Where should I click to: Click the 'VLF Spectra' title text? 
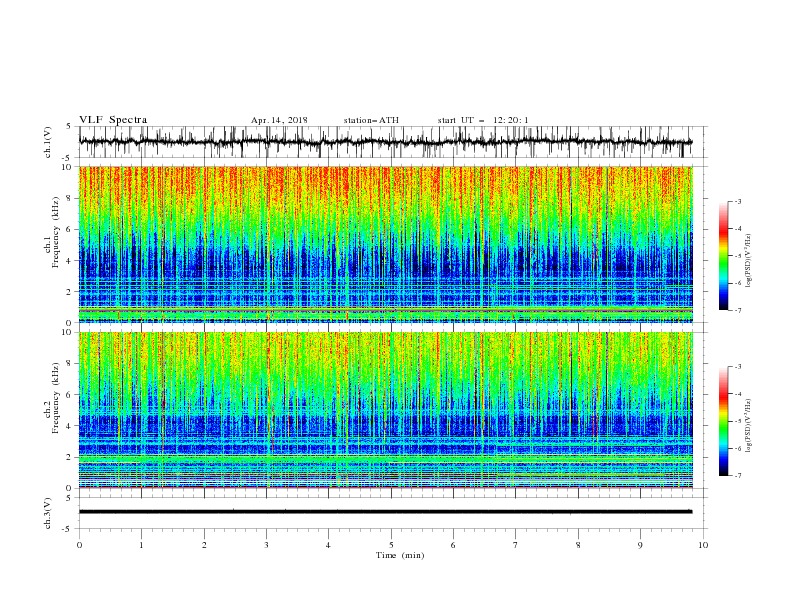pyautogui.click(x=113, y=120)
